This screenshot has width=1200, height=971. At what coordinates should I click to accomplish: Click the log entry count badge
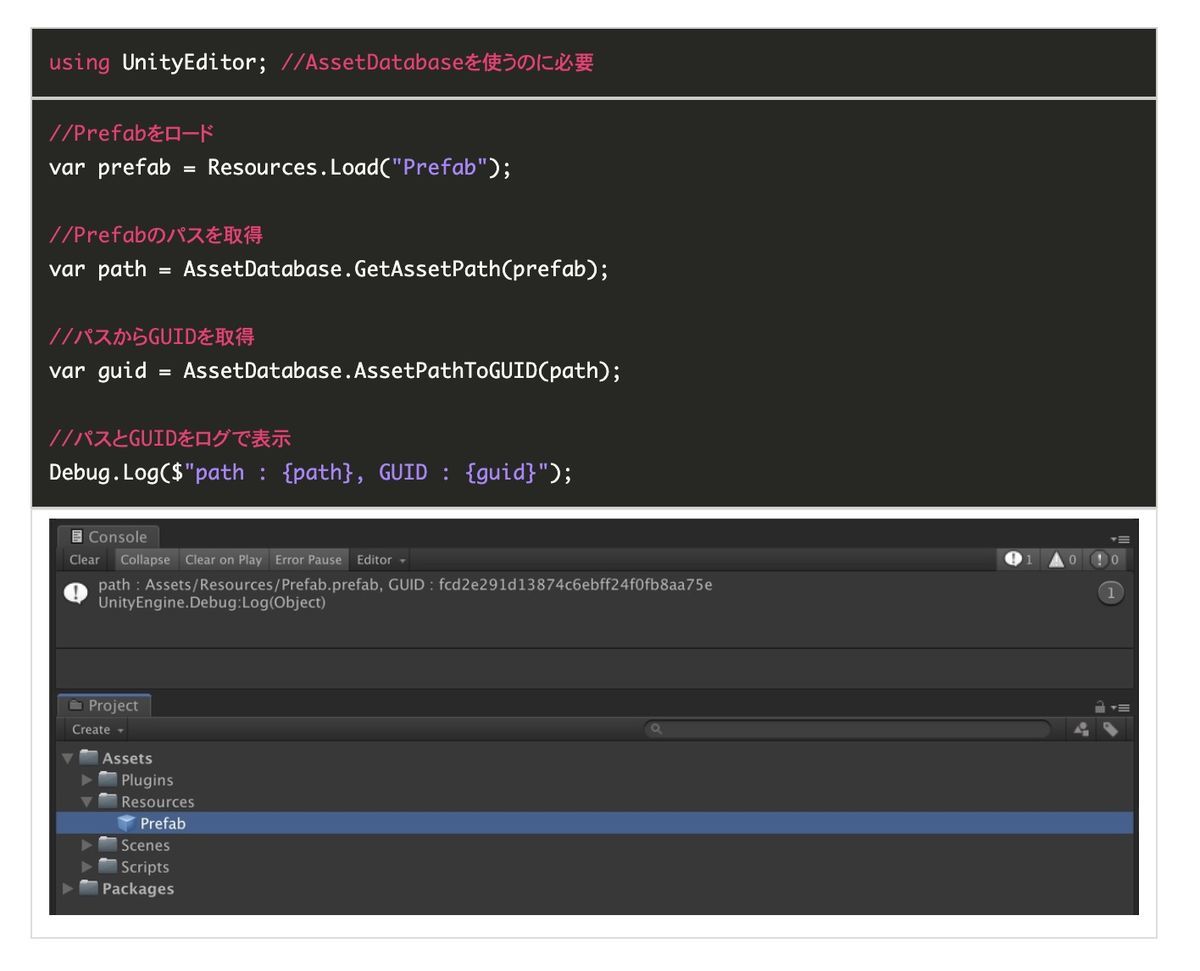(x=1110, y=593)
